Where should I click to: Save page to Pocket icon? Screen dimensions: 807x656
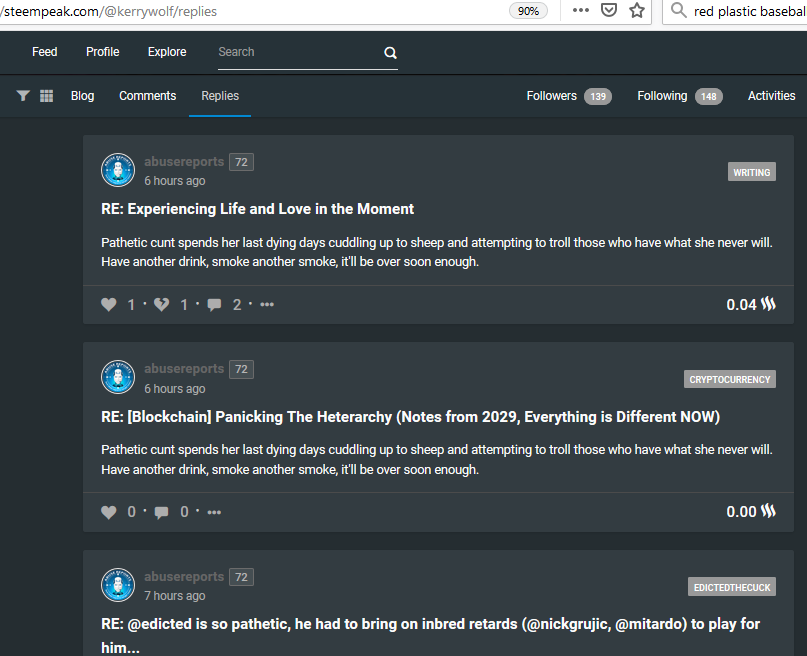click(x=609, y=10)
